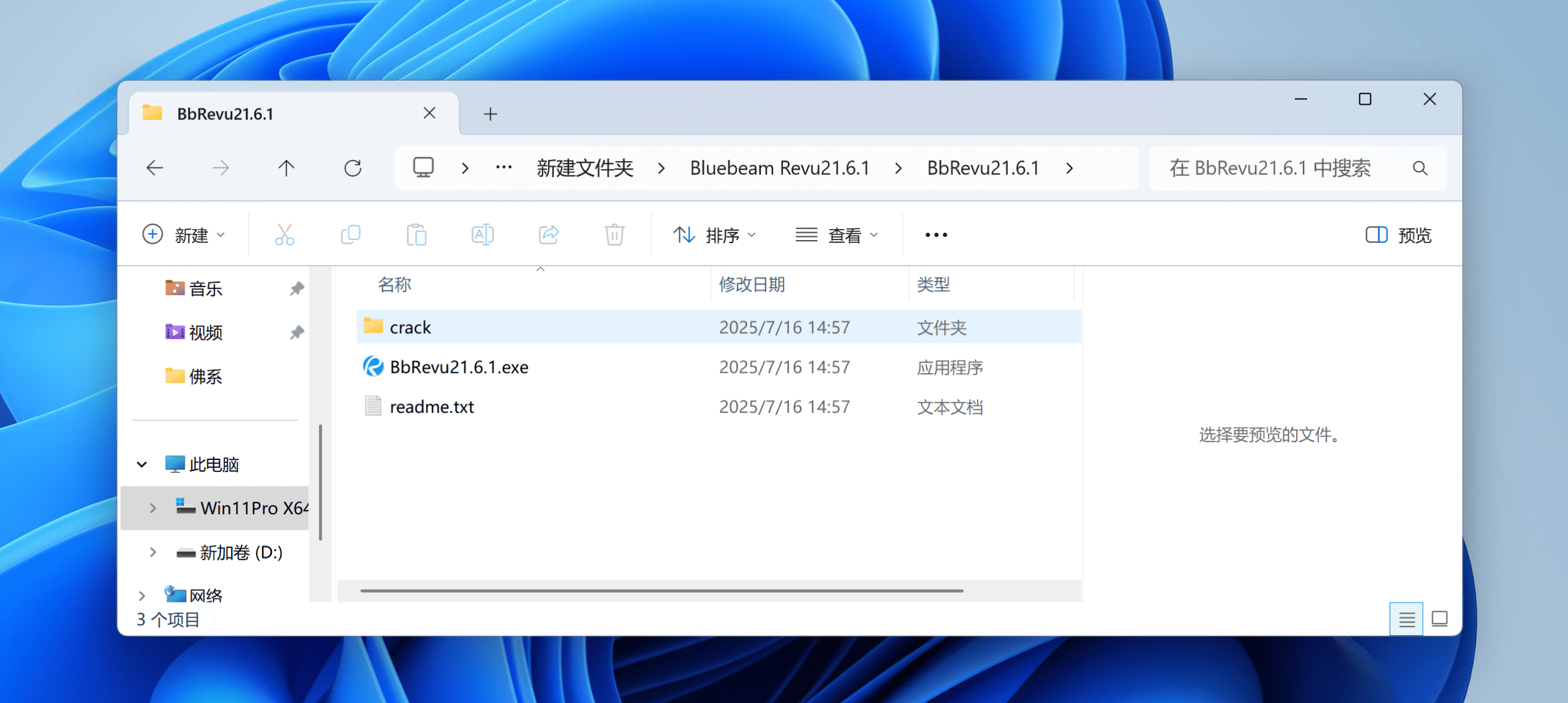Screen dimensions: 1568x703
Task: Collapse the 此电脑 tree node
Action: coord(142,465)
